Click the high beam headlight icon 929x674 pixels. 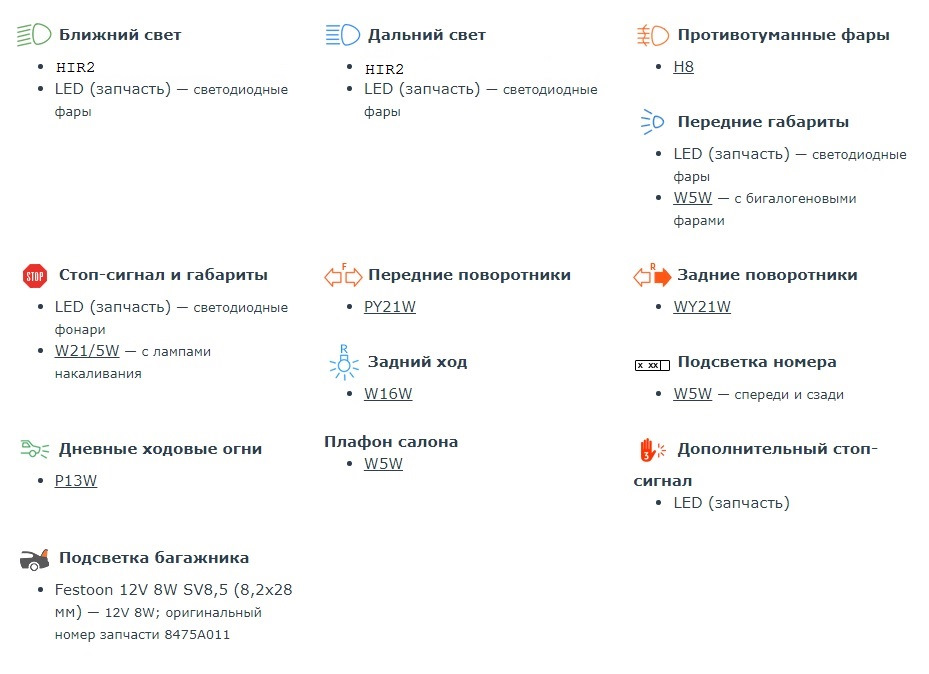pyautogui.click(x=343, y=36)
